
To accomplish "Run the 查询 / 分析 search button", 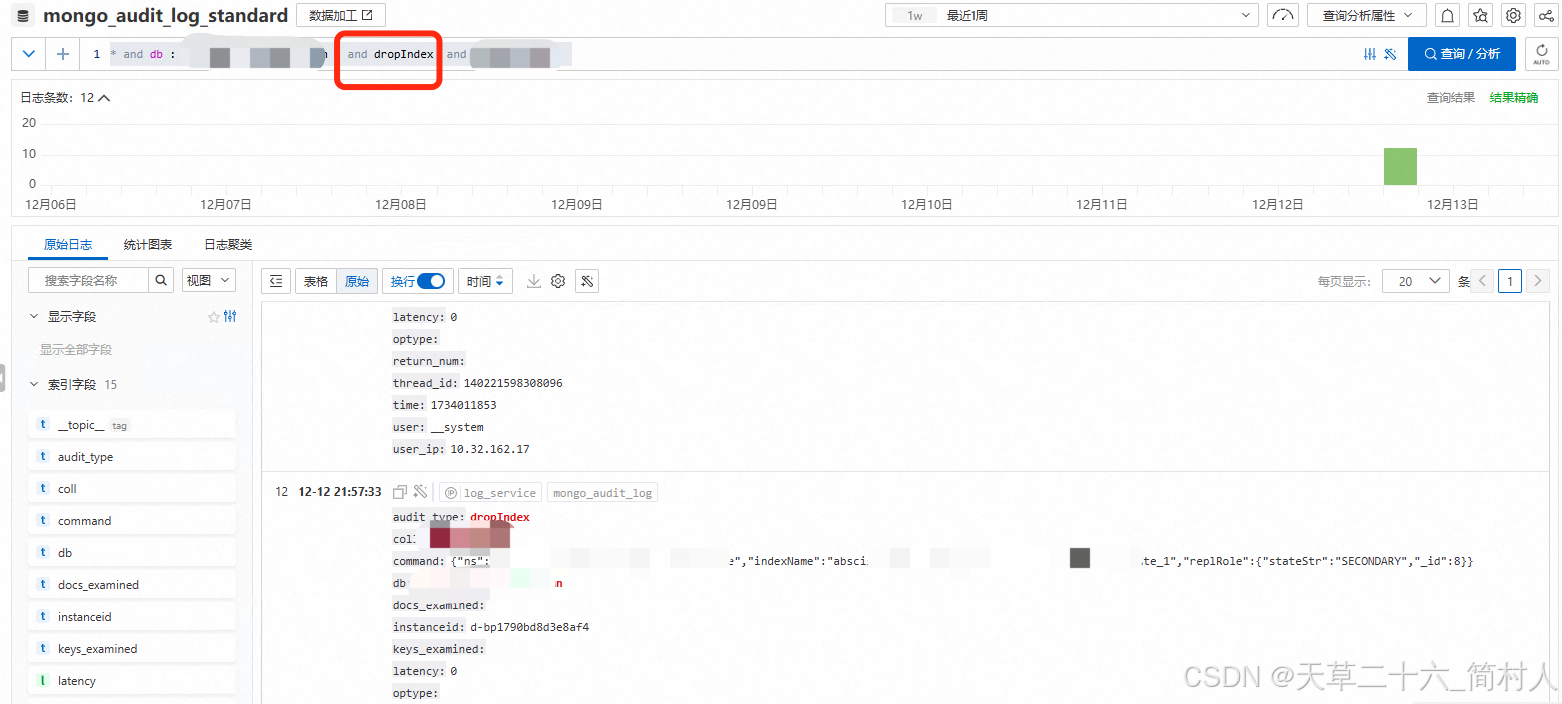I will pyautogui.click(x=1462, y=54).
